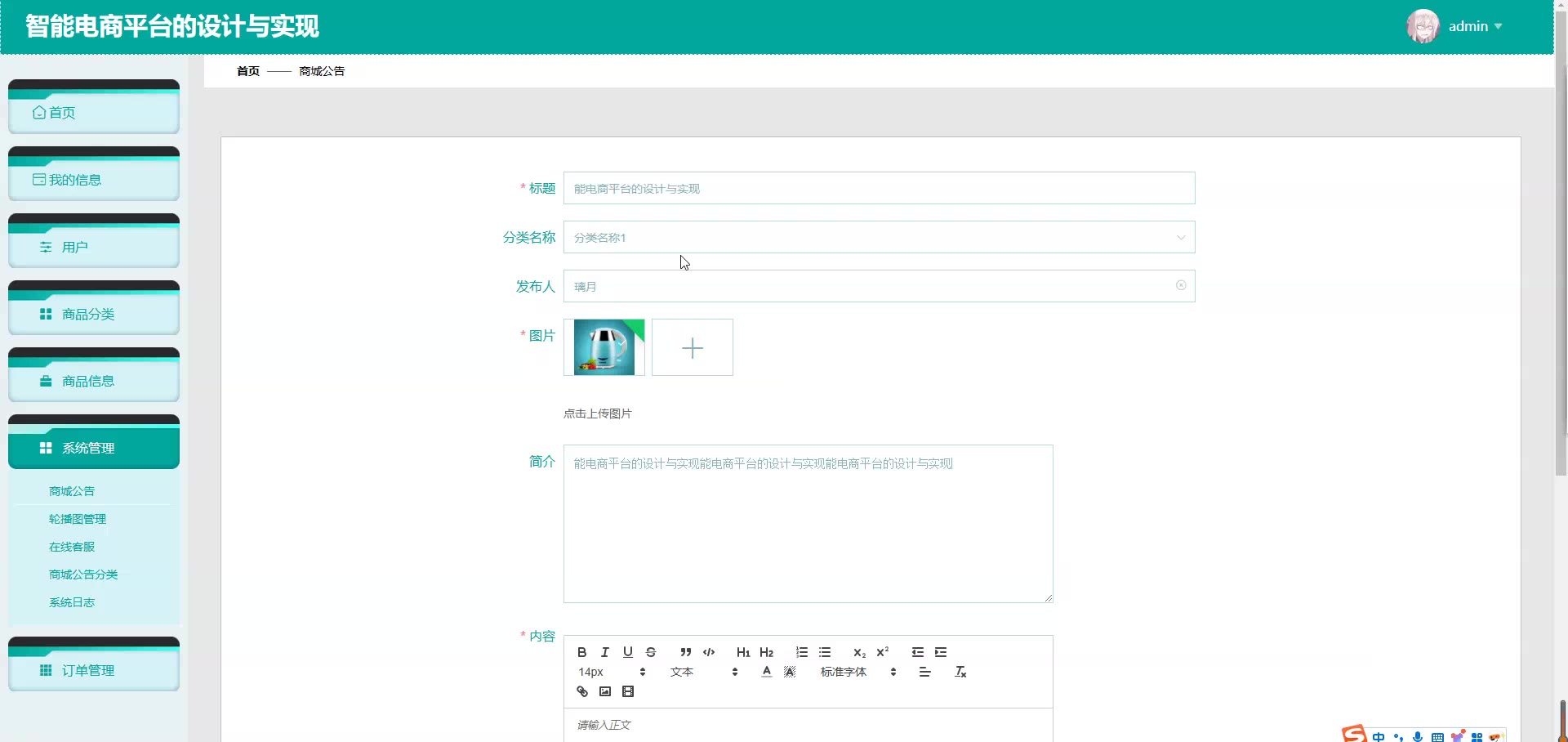This screenshot has height=742, width=1568.
Task: Open the 标准字体 font family dropdown
Action: pos(858,672)
